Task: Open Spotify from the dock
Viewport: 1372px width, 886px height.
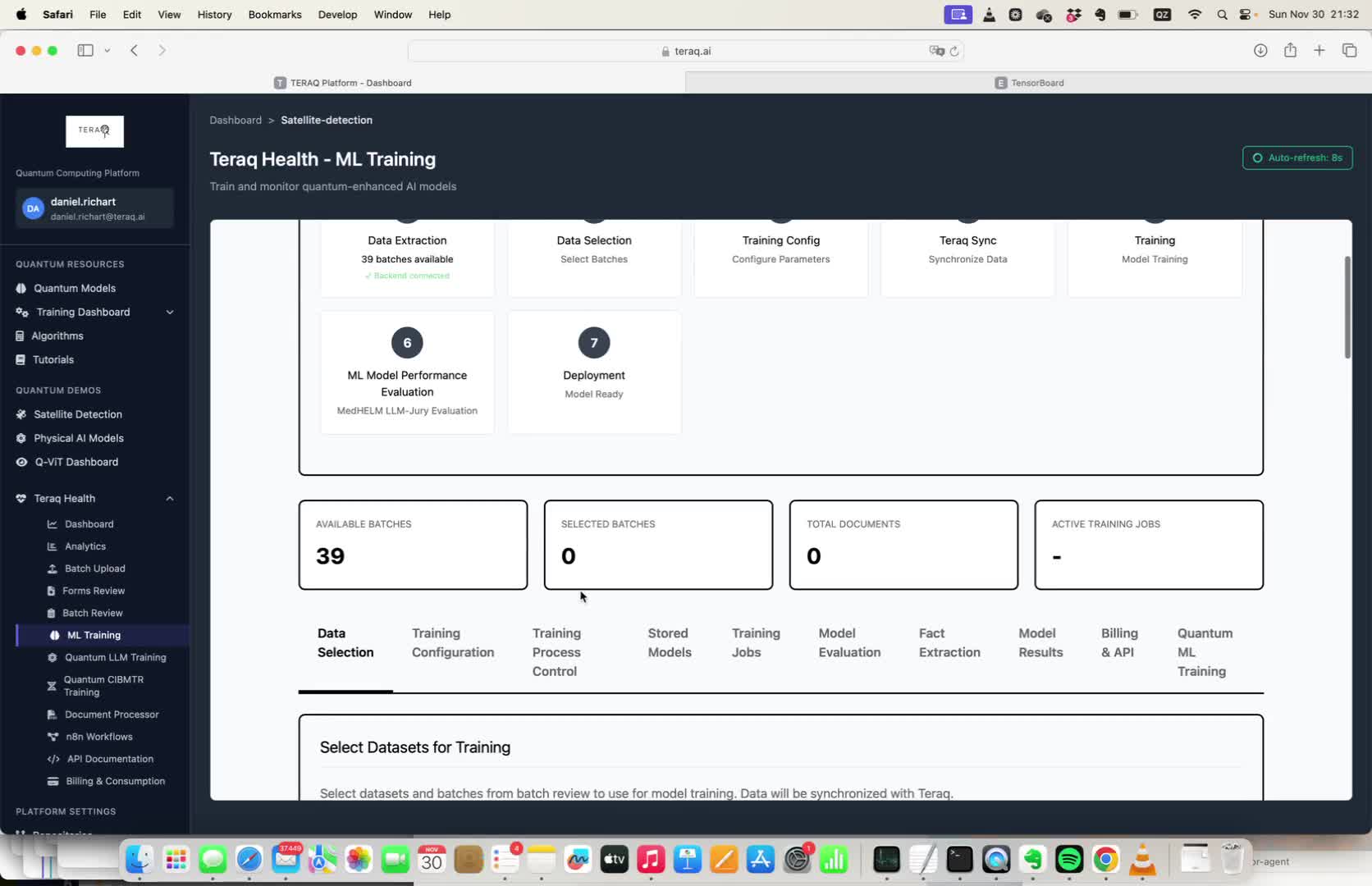Action: click(1068, 859)
